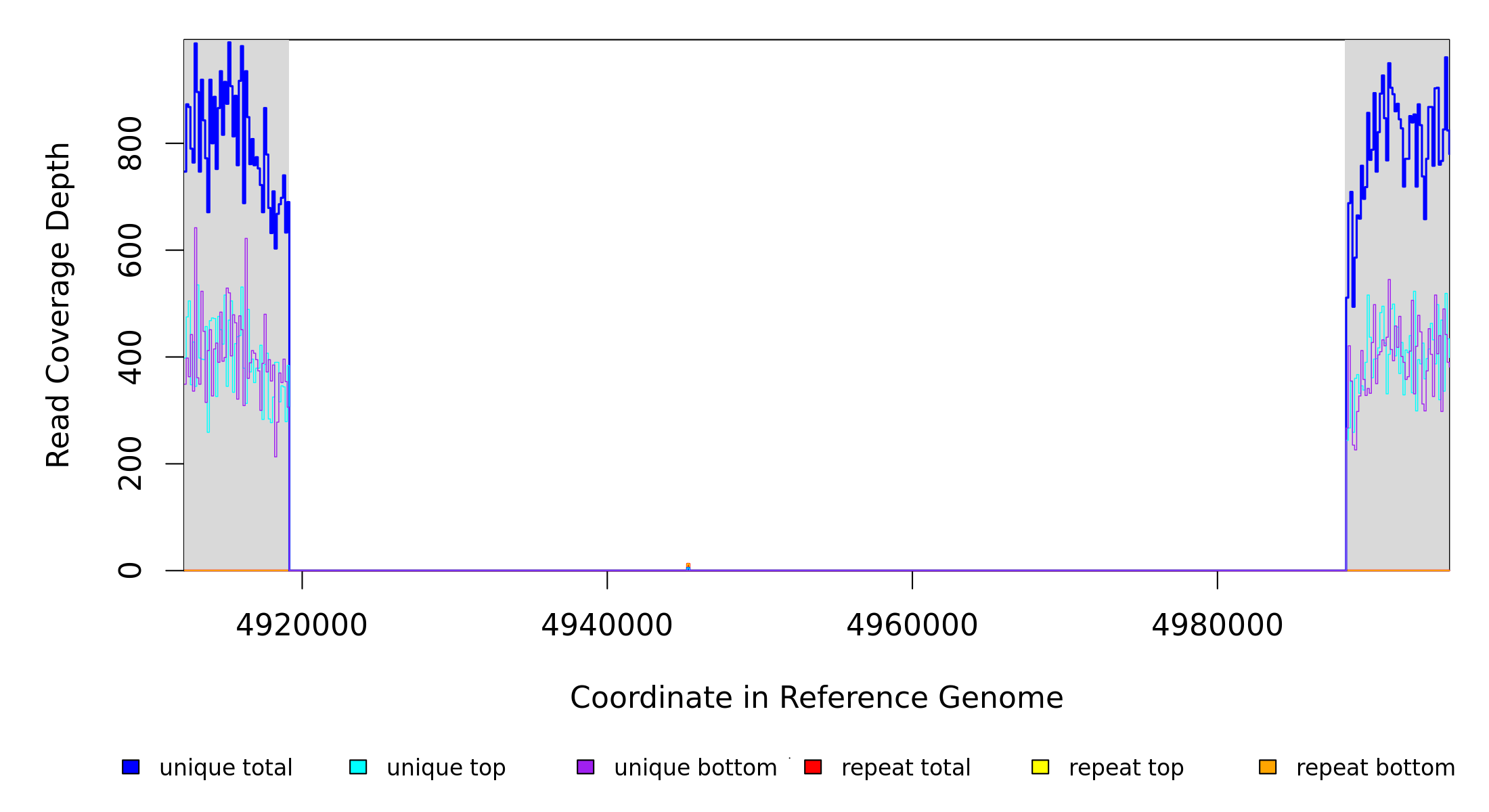Click the small orange spike on the baseline
The image size is (1489, 812).
(x=688, y=566)
